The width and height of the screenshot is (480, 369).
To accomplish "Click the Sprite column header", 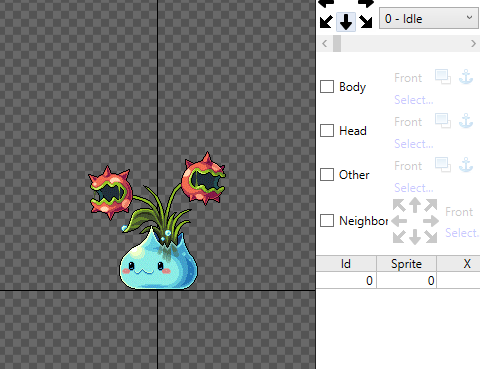I will coord(406,264).
